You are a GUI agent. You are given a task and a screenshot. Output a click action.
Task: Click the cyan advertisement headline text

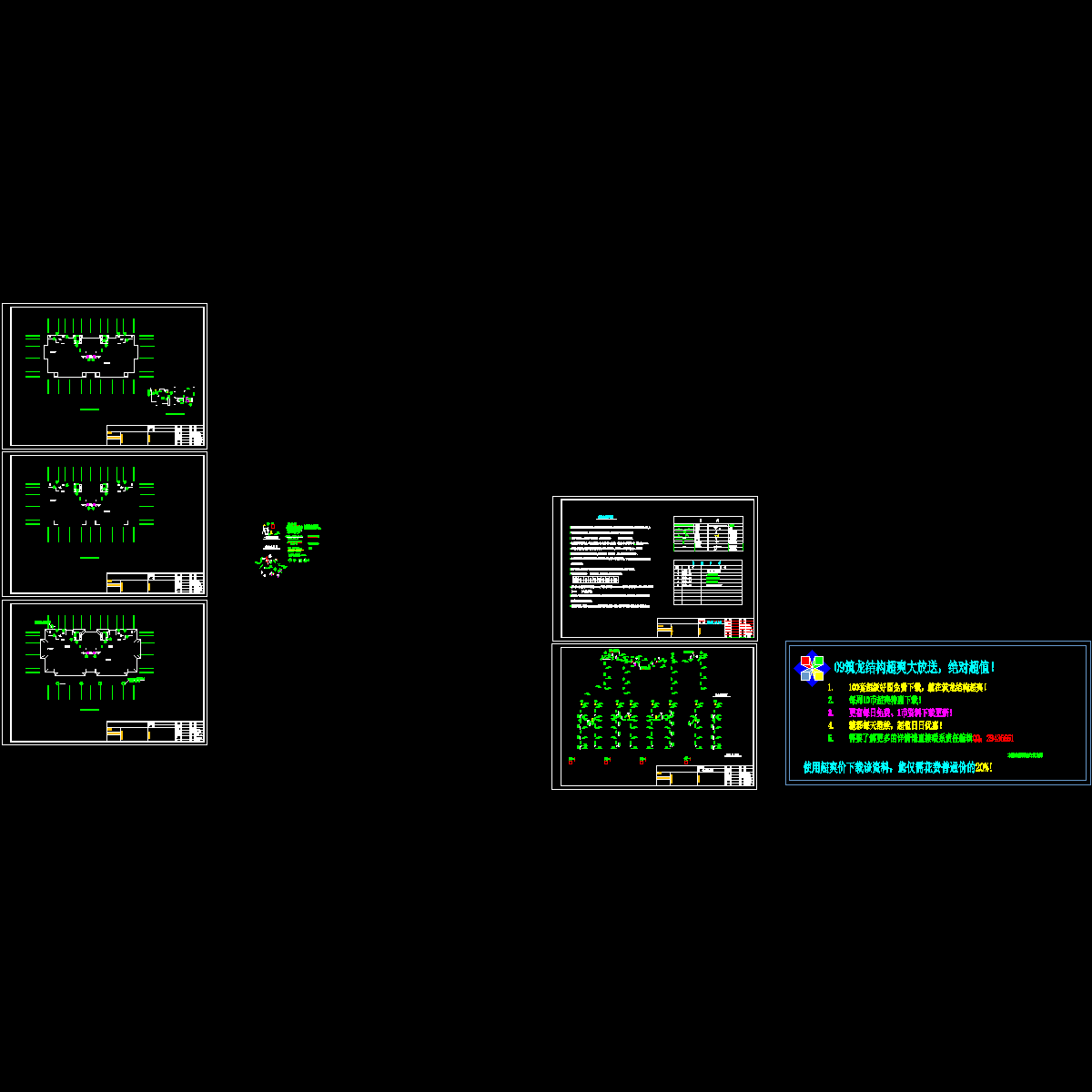pos(914,667)
